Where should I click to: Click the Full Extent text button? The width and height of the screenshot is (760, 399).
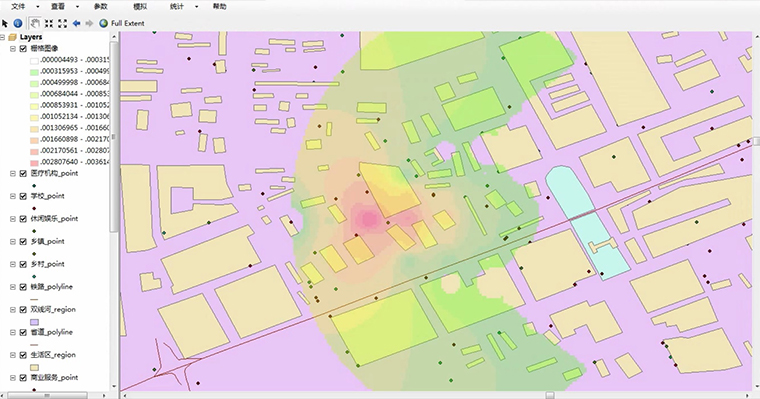point(127,23)
